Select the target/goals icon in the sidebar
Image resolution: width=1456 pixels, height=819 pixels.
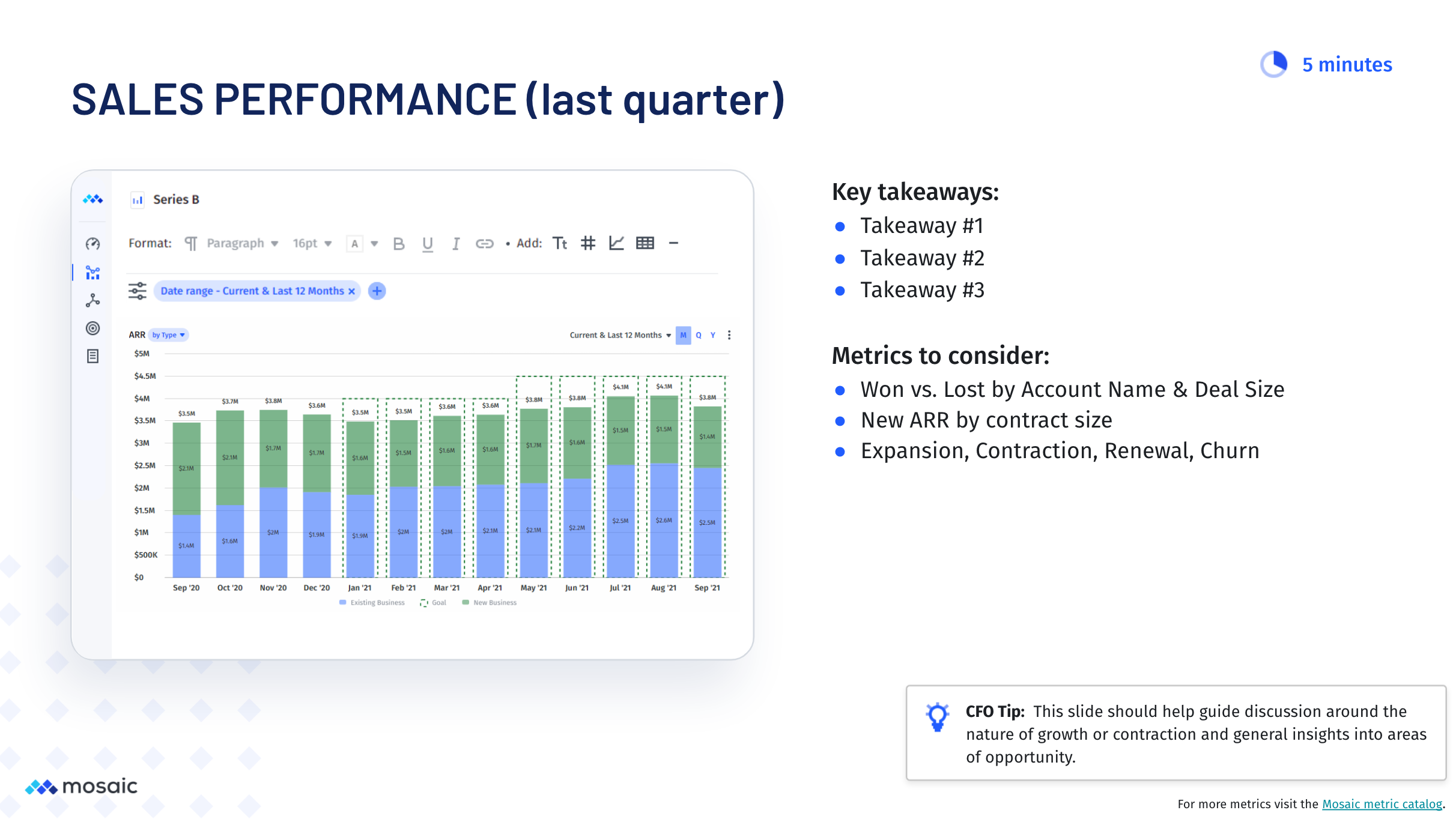pos(93,328)
